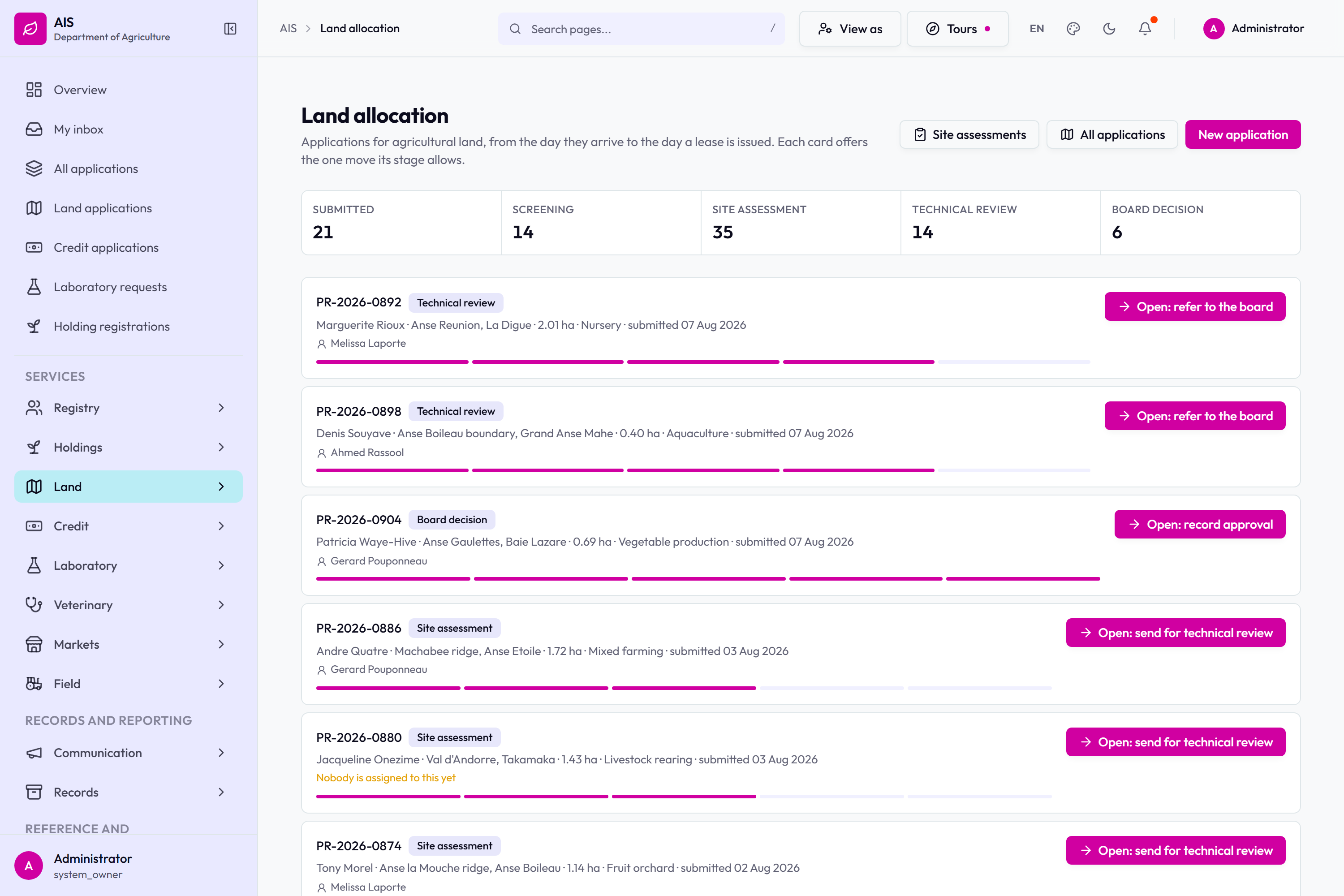Click the Holding registrations sprout icon
1344x896 pixels.
pyautogui.click(x=34, y=326)
